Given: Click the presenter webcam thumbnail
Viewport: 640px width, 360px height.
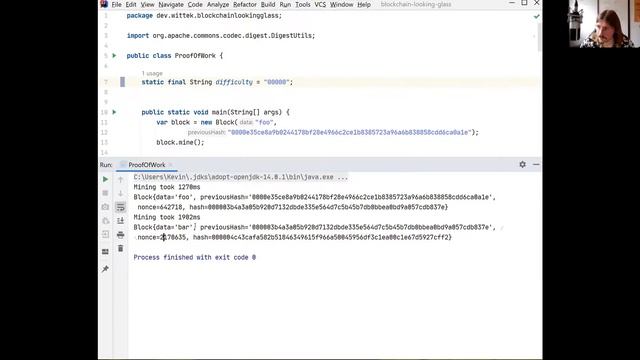Looking at the screenshot, I should tap(604, 24).
